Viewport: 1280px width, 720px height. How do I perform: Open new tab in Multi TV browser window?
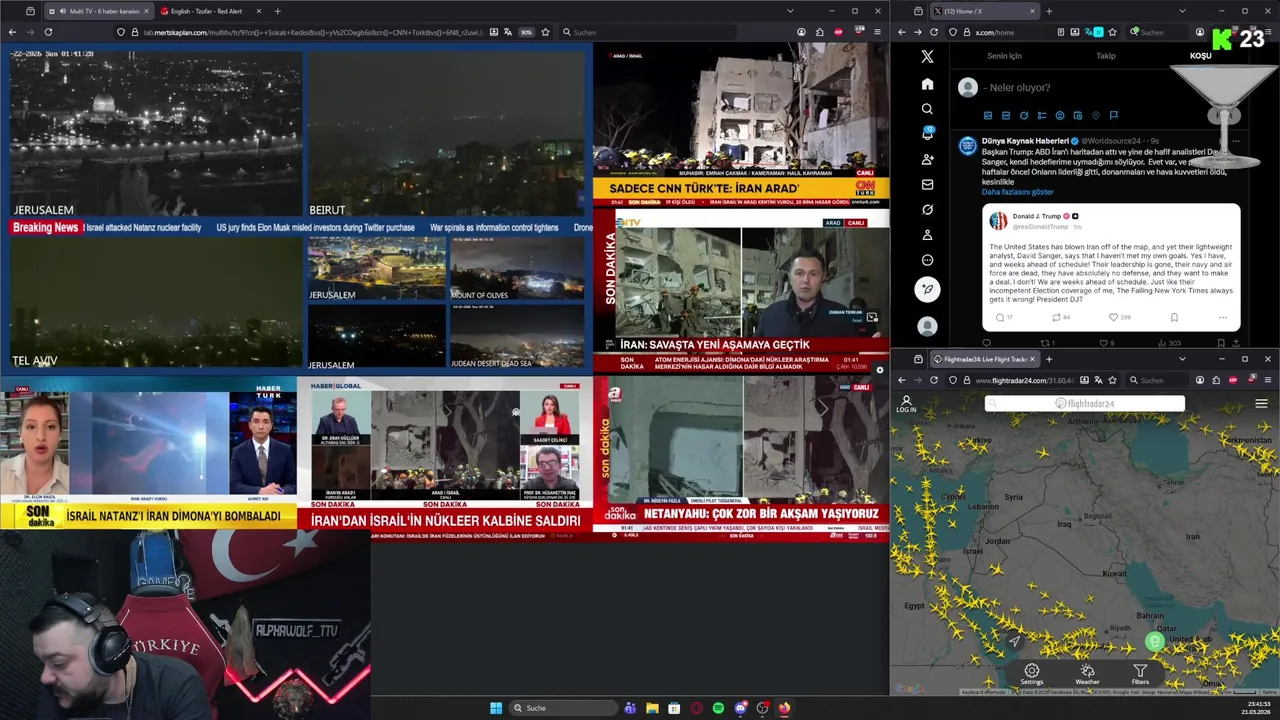tap(277, 11)
